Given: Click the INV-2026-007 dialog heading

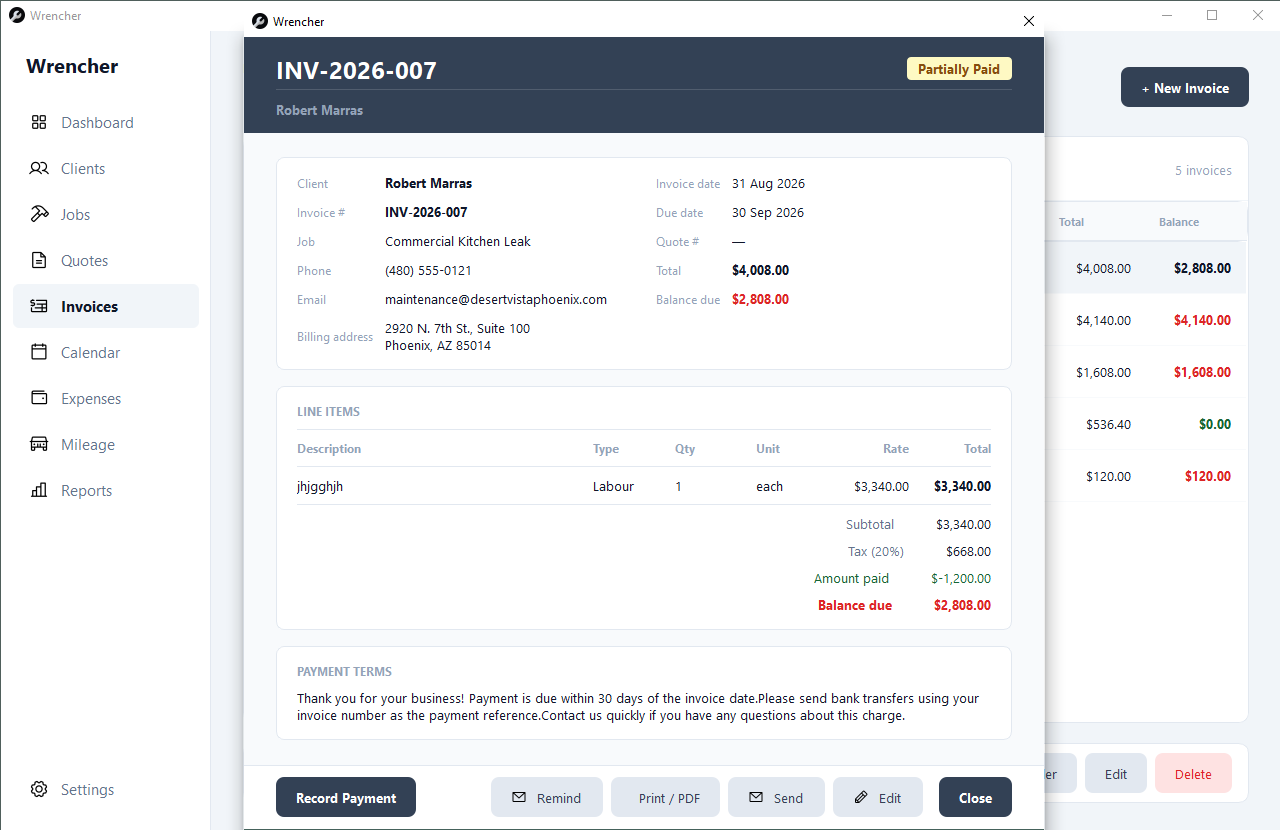Looking at the screenshot, I should 357,70.
